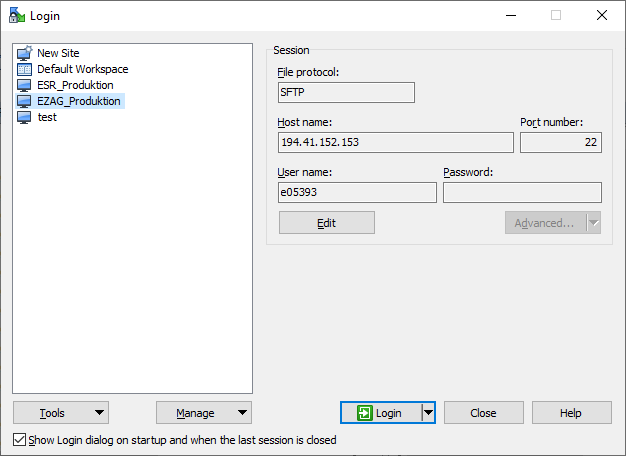Open Help for the login dialog
This screenshot has width=626, height=456.
(571, 412)
